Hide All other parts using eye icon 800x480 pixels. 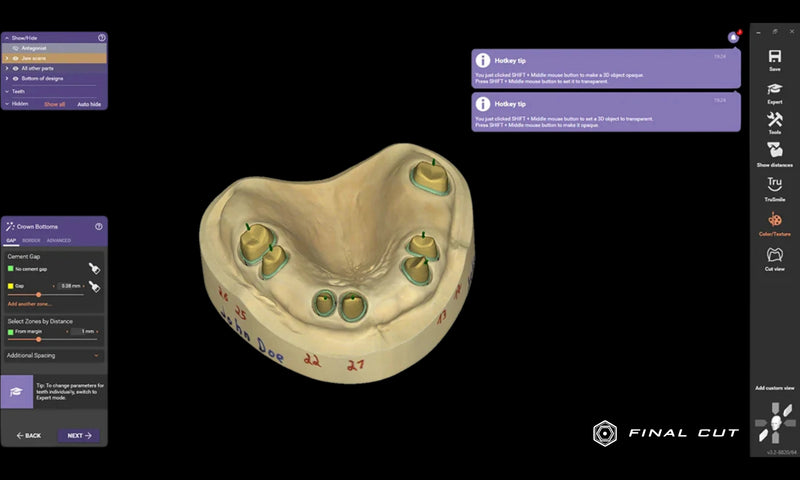click(x=15, y=68)
